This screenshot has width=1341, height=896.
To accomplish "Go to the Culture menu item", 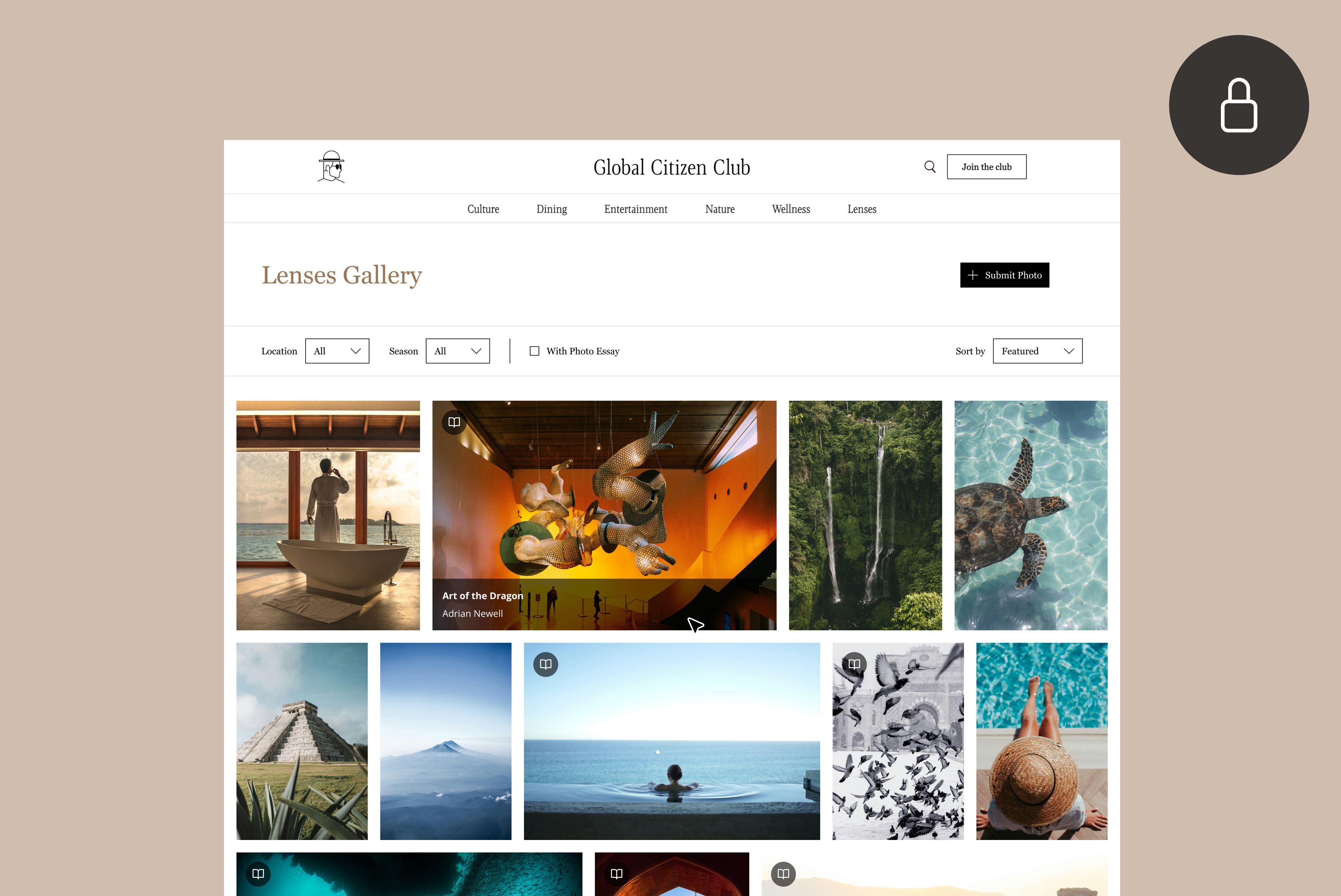I will [x=483, y=209].
